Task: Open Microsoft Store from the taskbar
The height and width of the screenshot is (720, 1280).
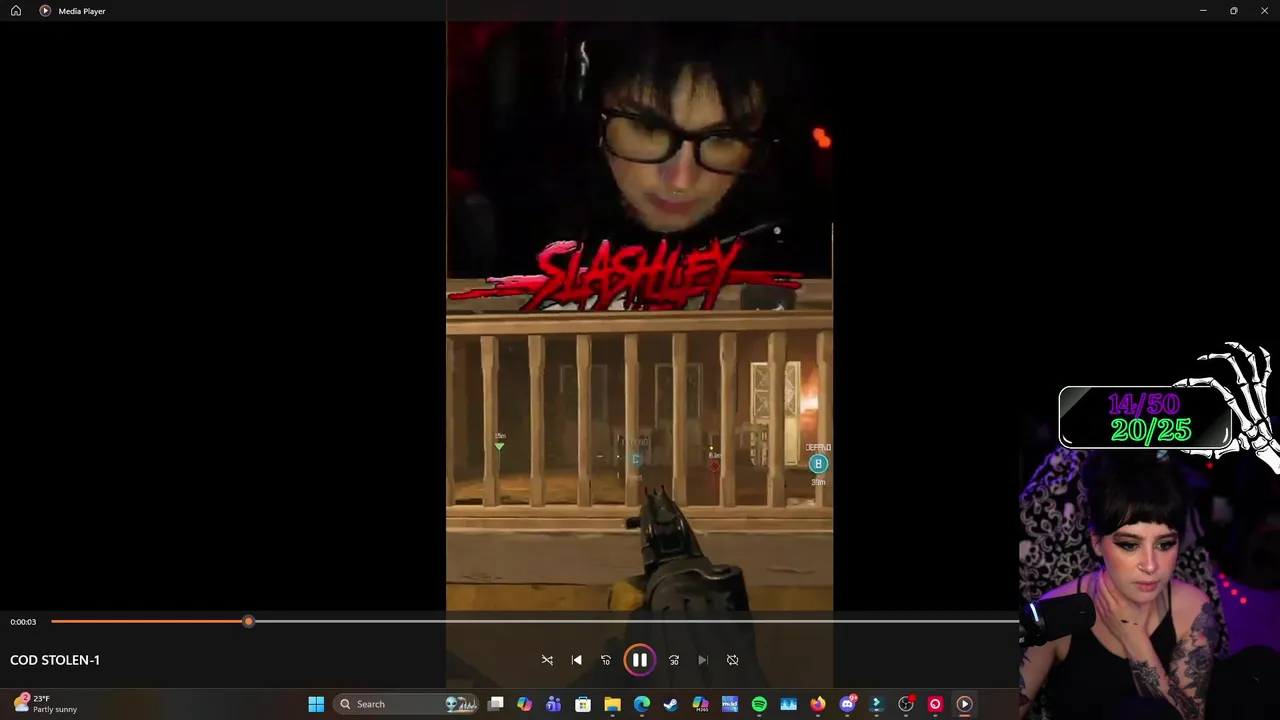Action: [x=583, y=704]
